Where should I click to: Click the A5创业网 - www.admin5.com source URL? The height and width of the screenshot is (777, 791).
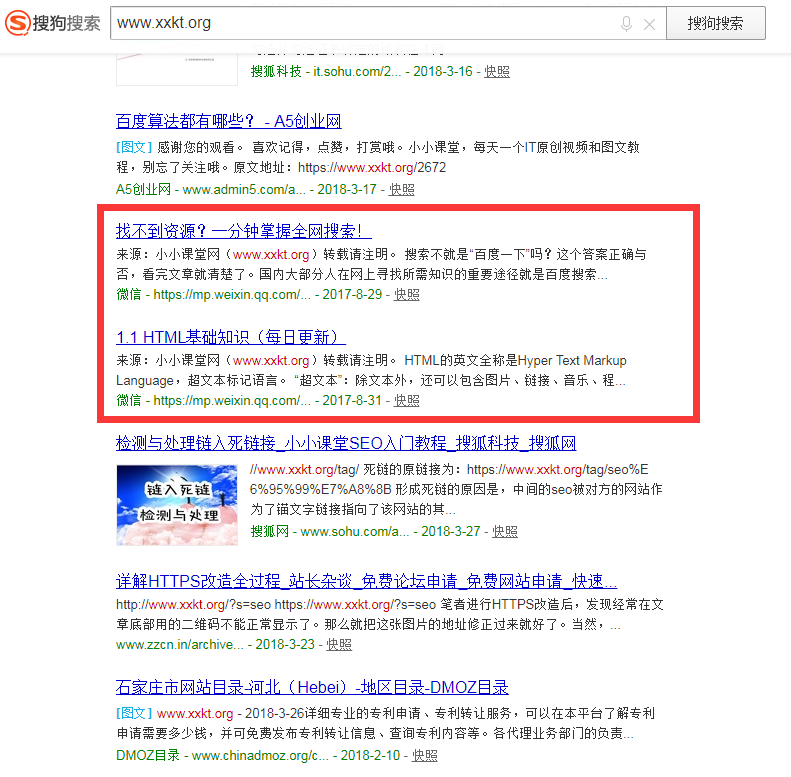click(x=211, y=190)
